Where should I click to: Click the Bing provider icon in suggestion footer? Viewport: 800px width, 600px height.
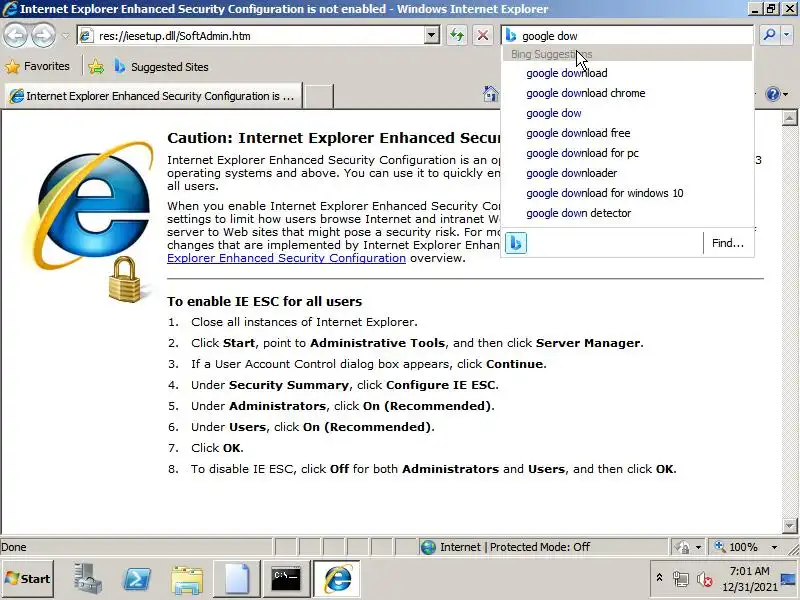click(x=516, y=243)
